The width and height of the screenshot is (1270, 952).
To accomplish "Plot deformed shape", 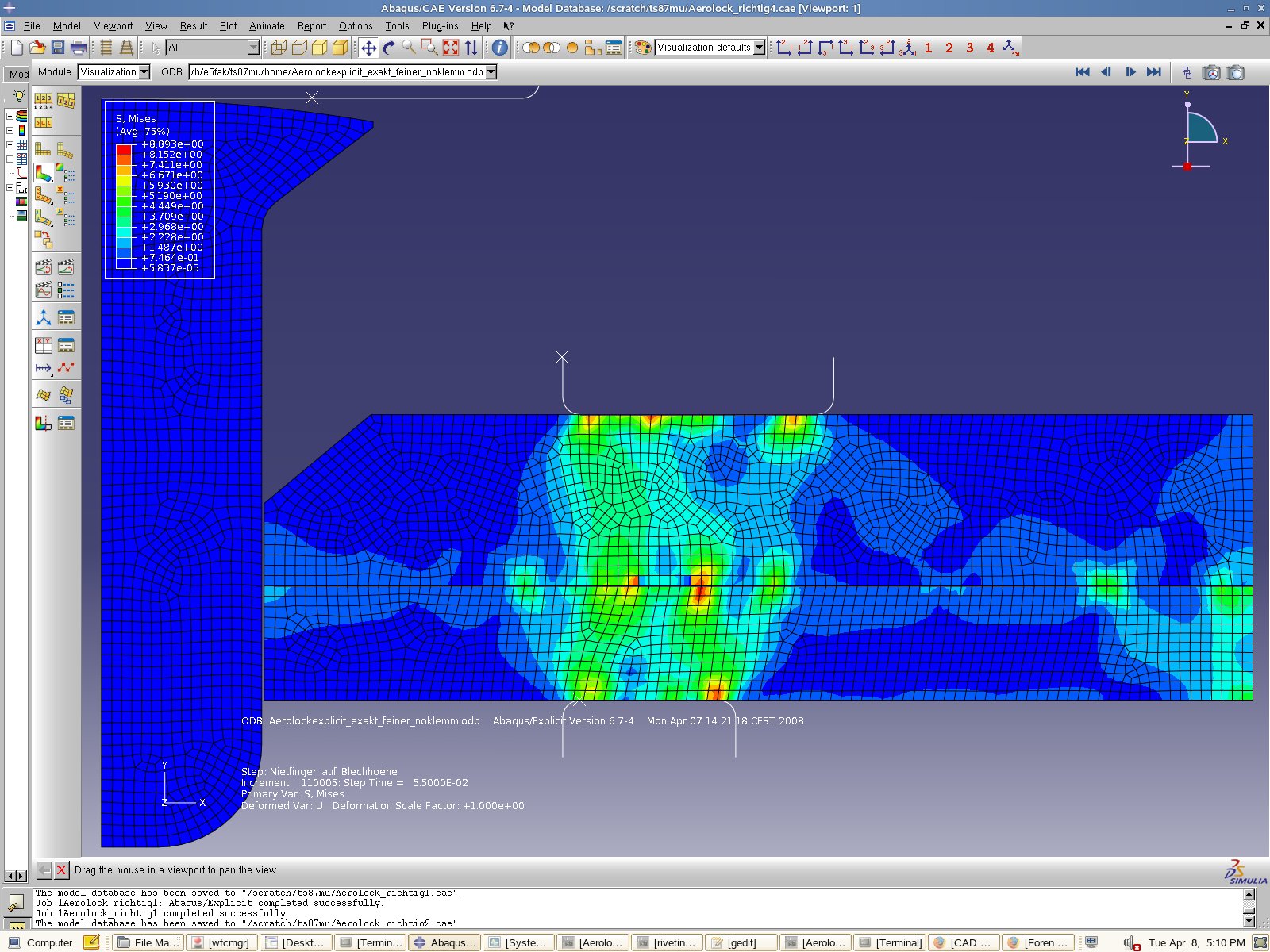I will pyautogui.click(x=66, y=150).
